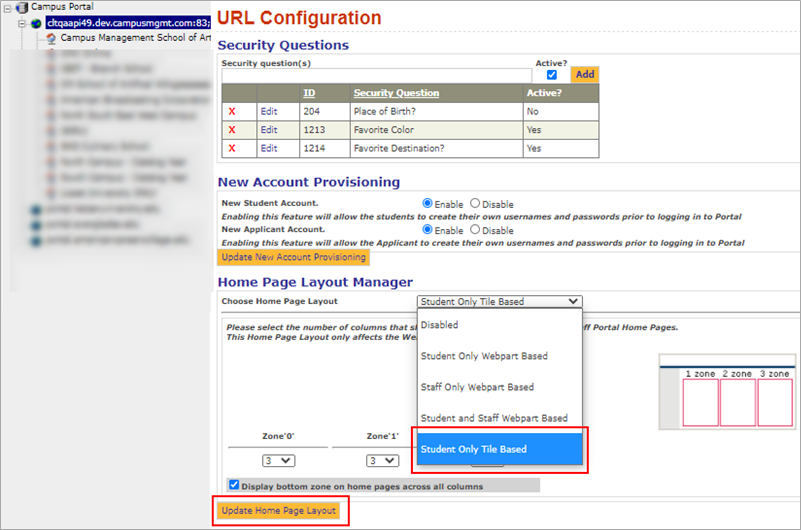Enable New Applicant Account

(428, 230)
